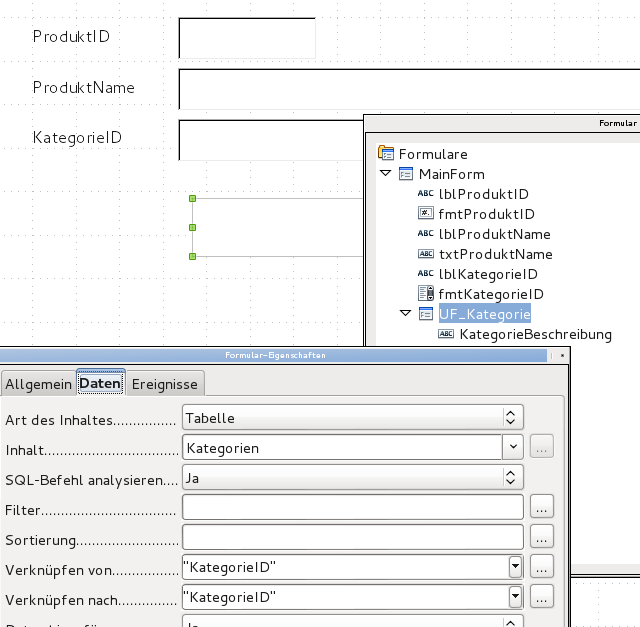The height and width of the screenshot is (627, 640).
Task: Select the lblProduktID tree entry
Action: point(484,194)
